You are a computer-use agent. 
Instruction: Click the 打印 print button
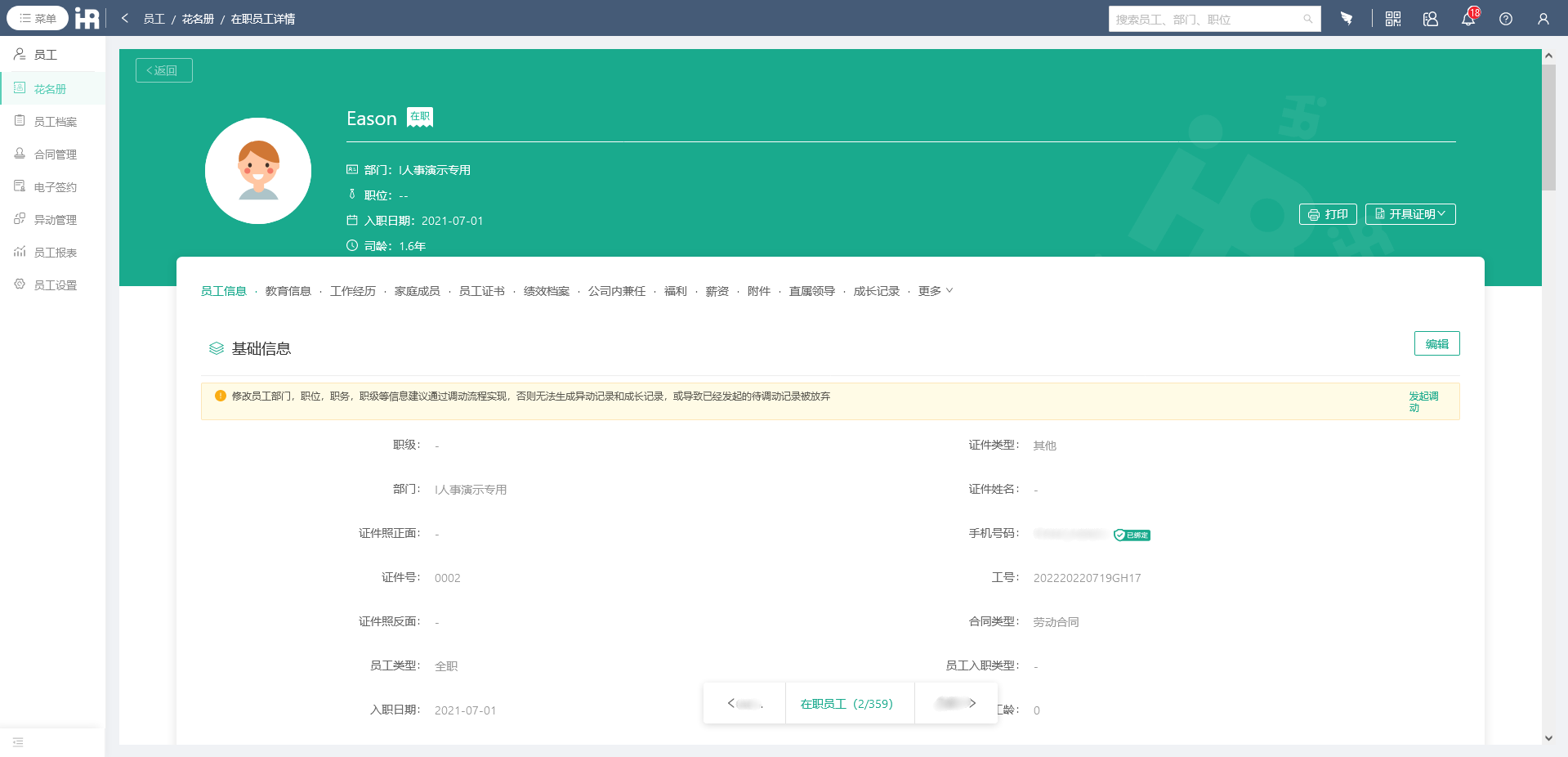(x=1327, y=213)
